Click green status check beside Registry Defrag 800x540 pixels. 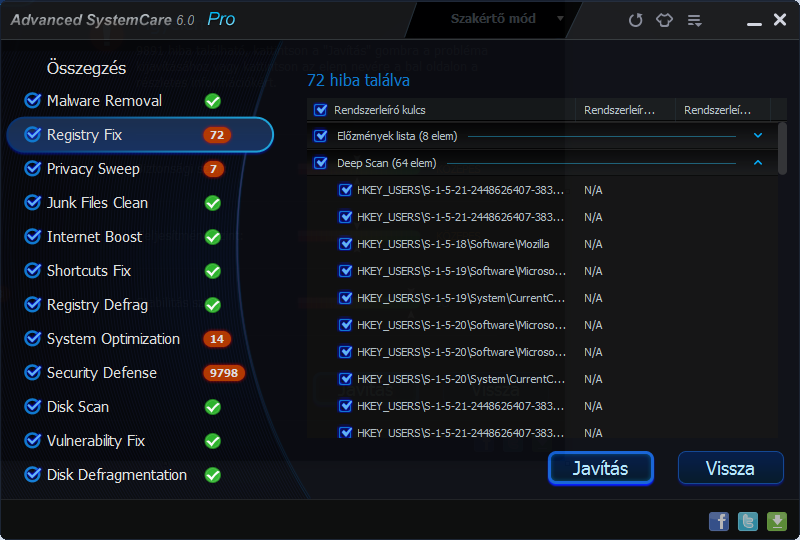213,305
